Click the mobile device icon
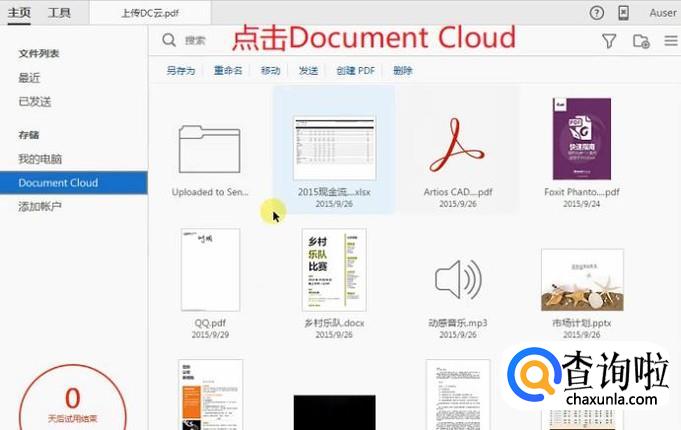681x430 pixels. [623, 13]
